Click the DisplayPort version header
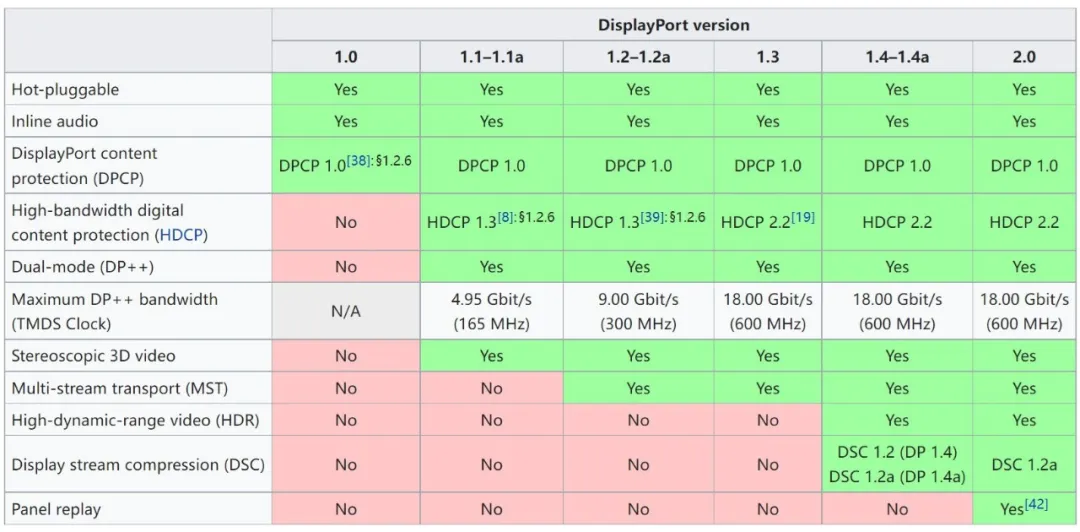Image resolution: width=1080 pixels, height=532 pixels. [673, 25]
